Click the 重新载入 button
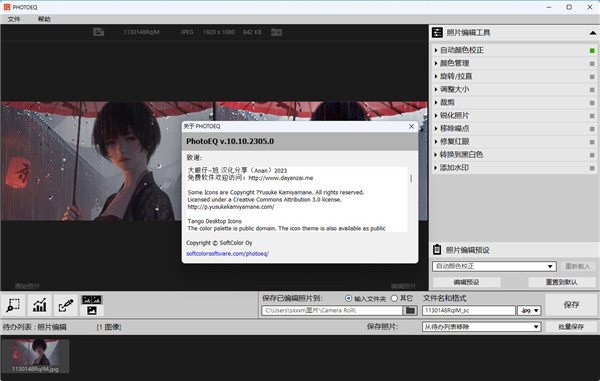 coord(578,266)
